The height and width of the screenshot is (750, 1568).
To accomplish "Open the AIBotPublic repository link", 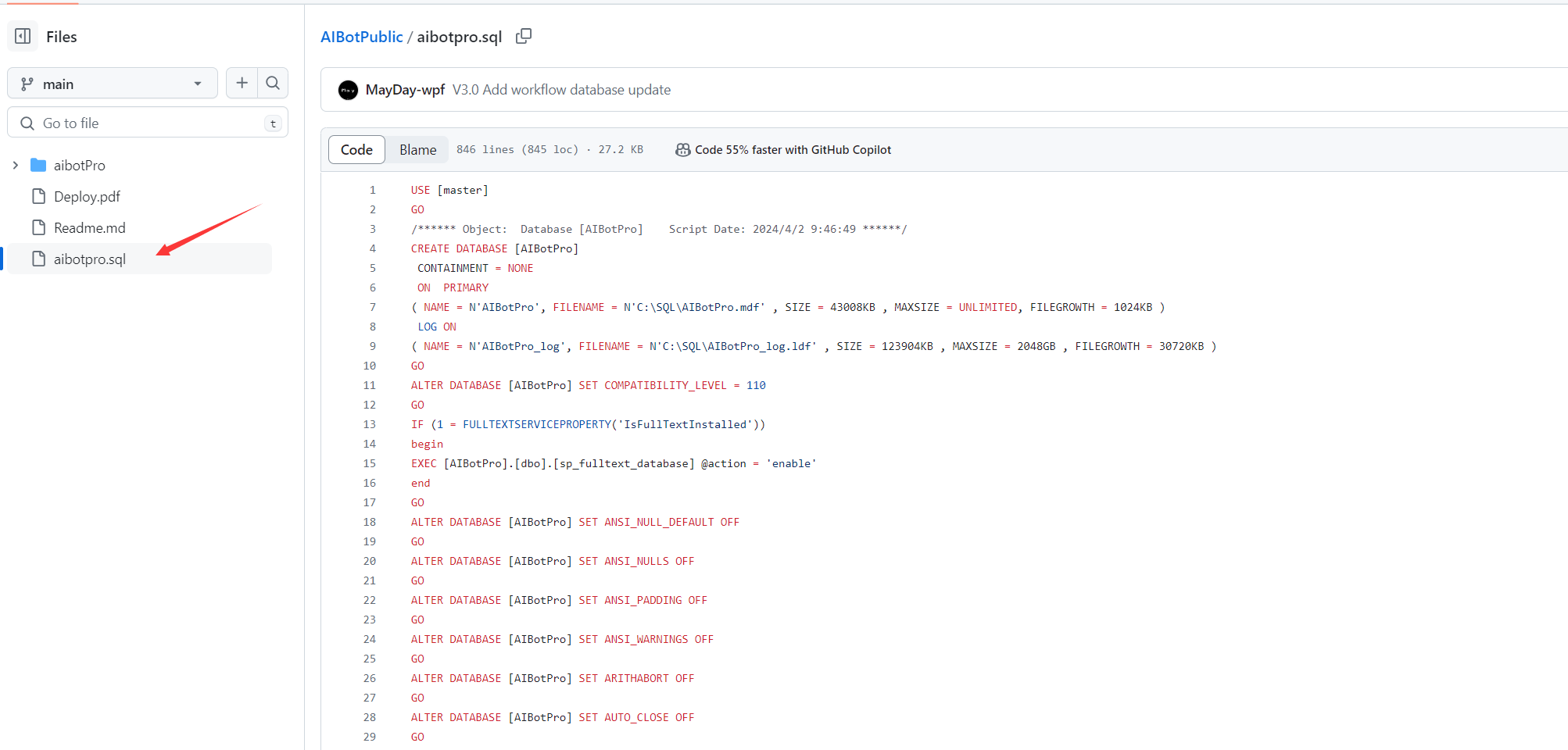I will (x=361, y=37).
